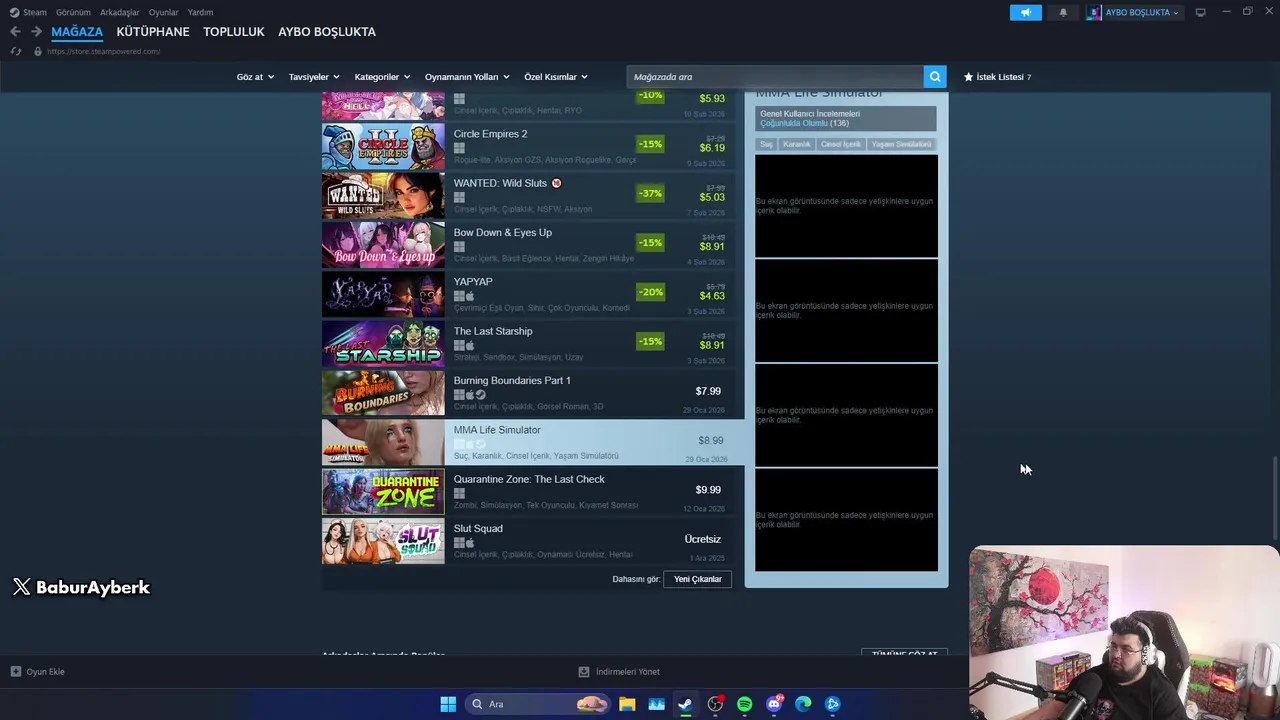Open the Görünüm menu

[73, 12]
